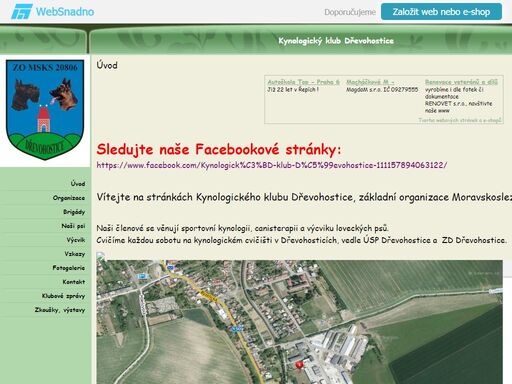512x384 pixels.
Task: Click the Doporučujeme label
Action: 350,12
